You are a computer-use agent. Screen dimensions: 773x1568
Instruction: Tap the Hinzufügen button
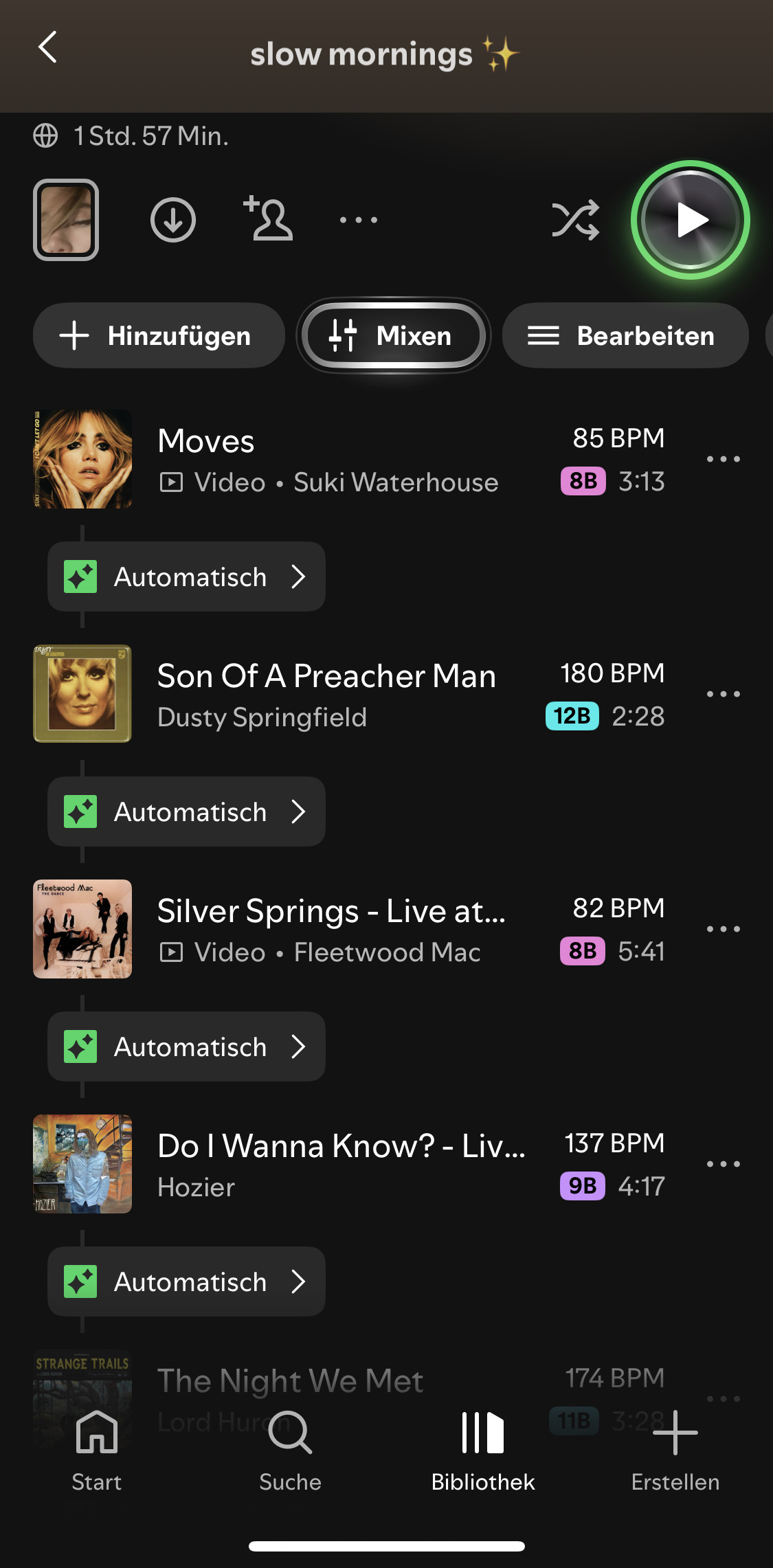(159, 336)
